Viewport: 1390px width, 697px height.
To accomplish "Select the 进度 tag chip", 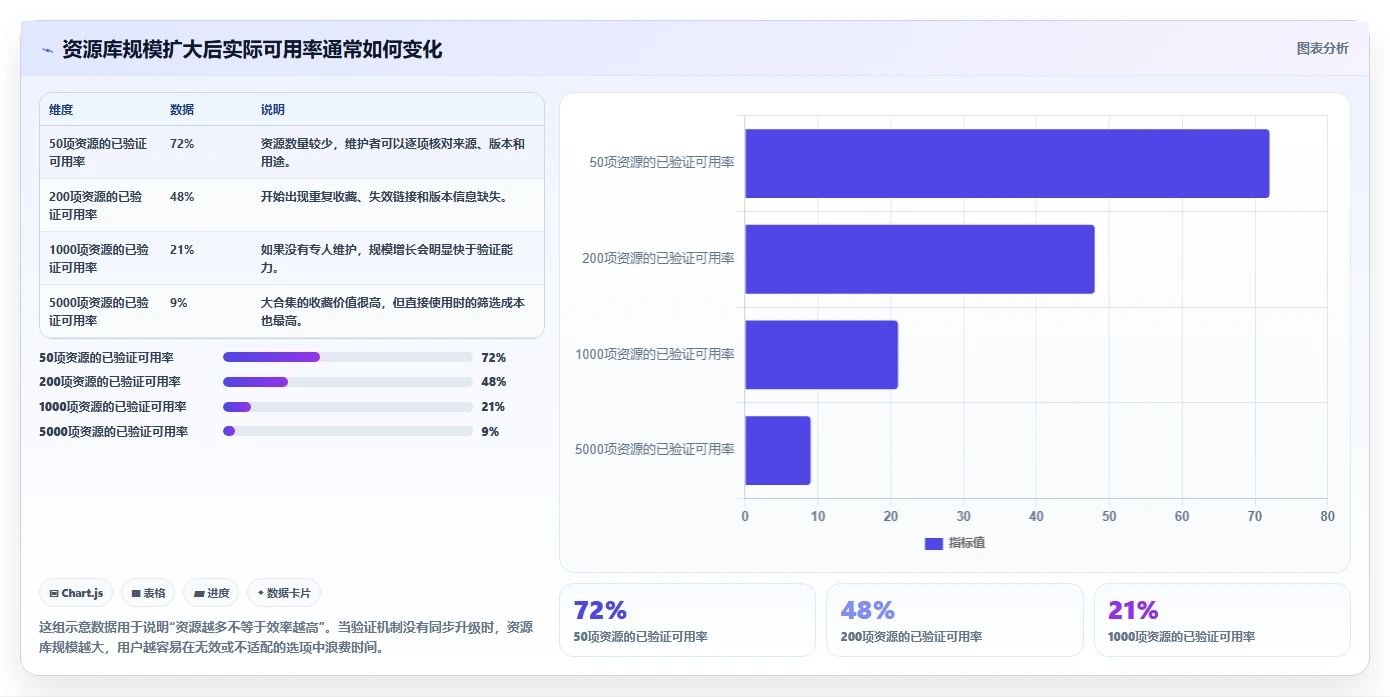I will click(x=211, y=593).
